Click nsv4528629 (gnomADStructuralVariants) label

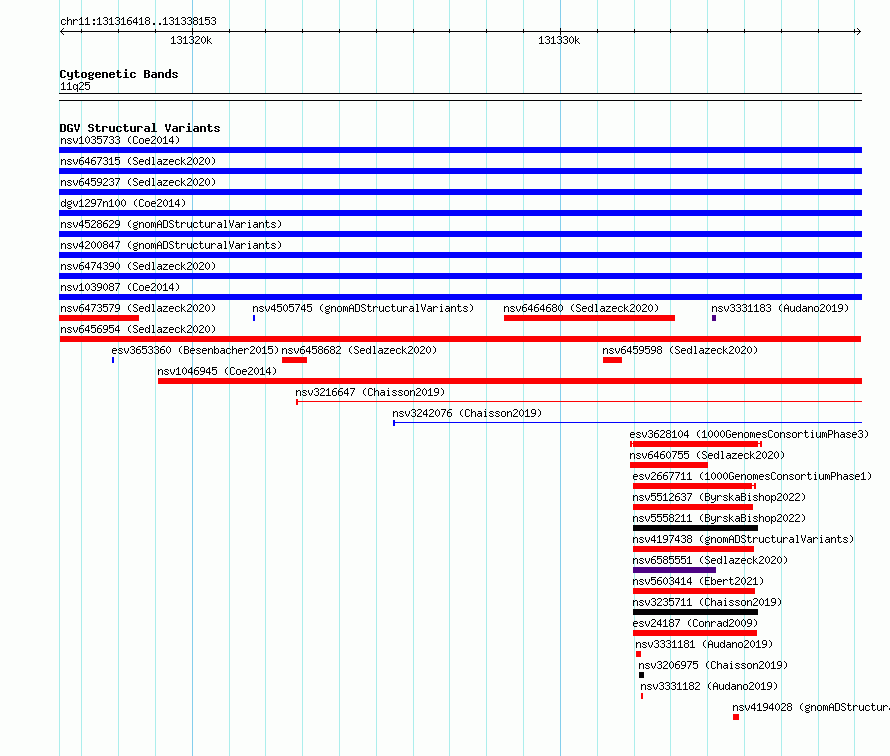[x=171, y=224]
